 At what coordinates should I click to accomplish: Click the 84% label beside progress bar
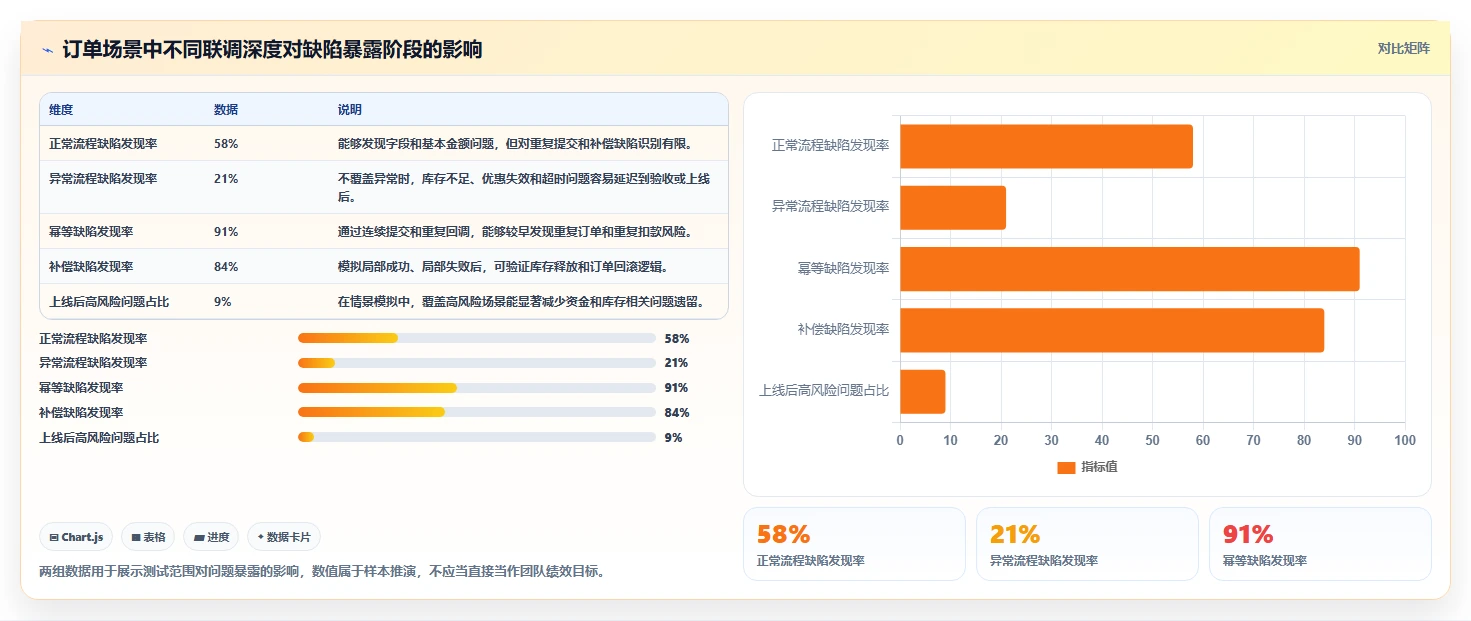click(x=676, y=412)
